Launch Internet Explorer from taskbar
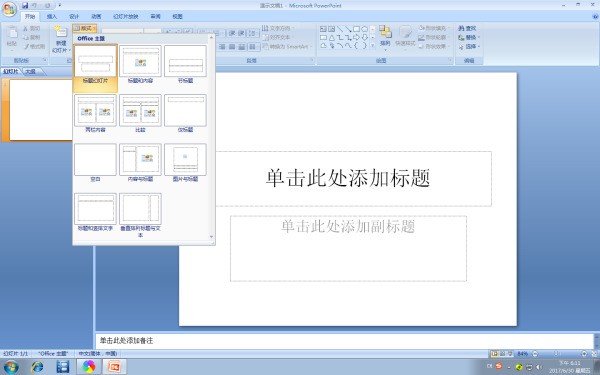This screenshot has height=375, width=600. pos(38,367)
